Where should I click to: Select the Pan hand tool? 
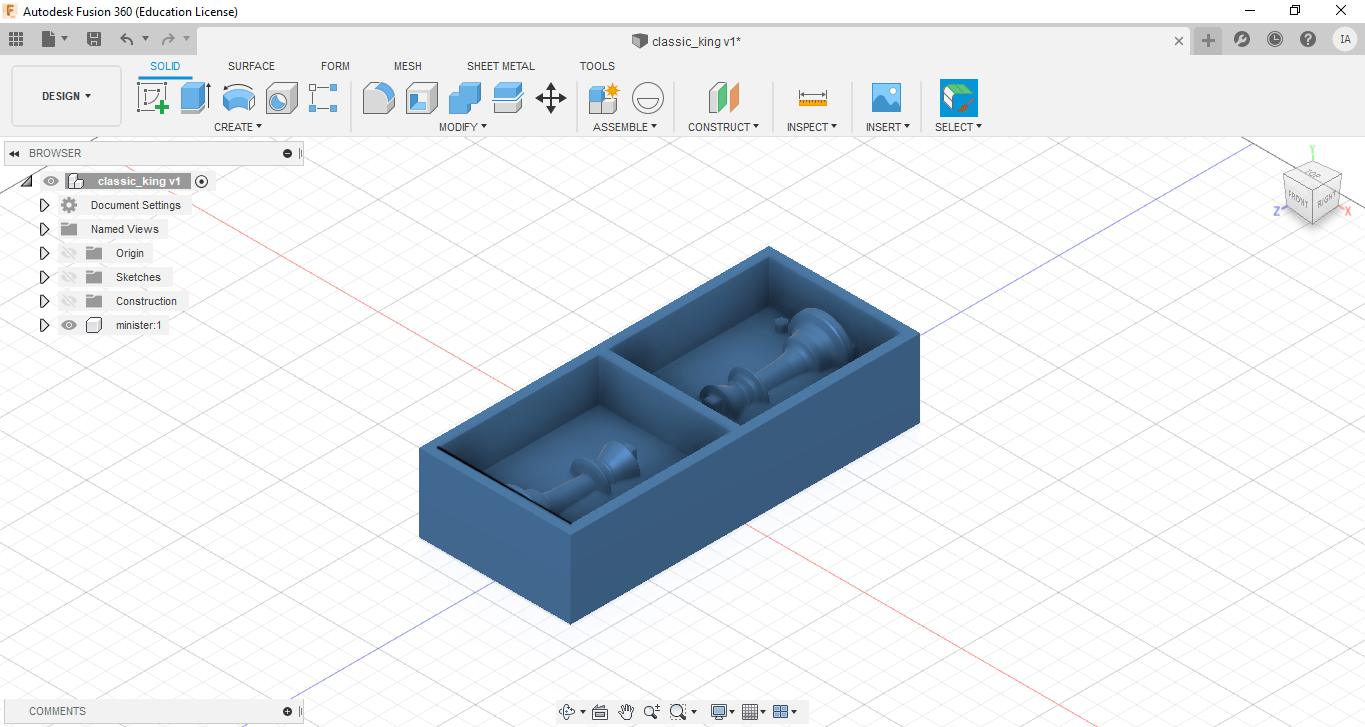[626, 712]
